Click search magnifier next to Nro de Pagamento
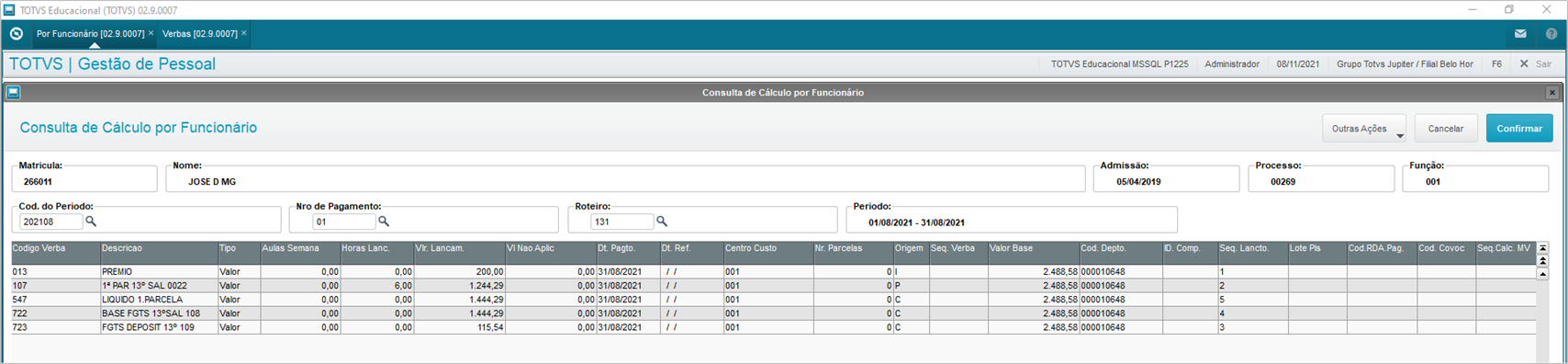The image size is (1568, 364). click(384, 222)
